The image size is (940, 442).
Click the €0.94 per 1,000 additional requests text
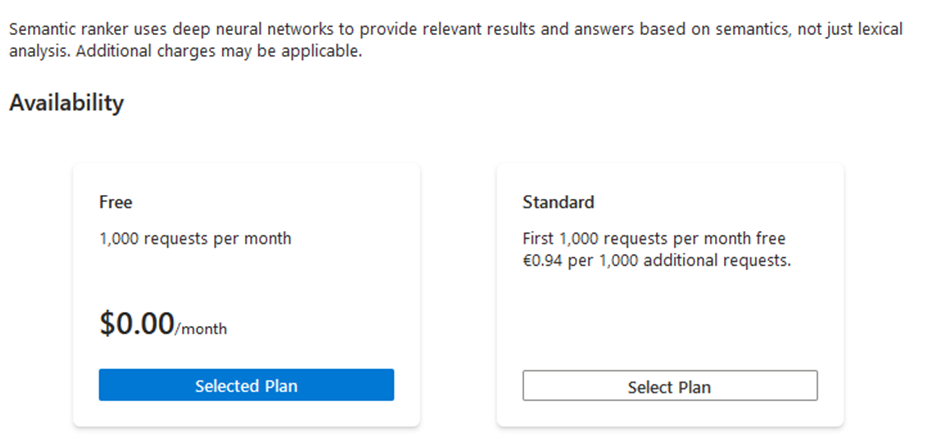656,260
